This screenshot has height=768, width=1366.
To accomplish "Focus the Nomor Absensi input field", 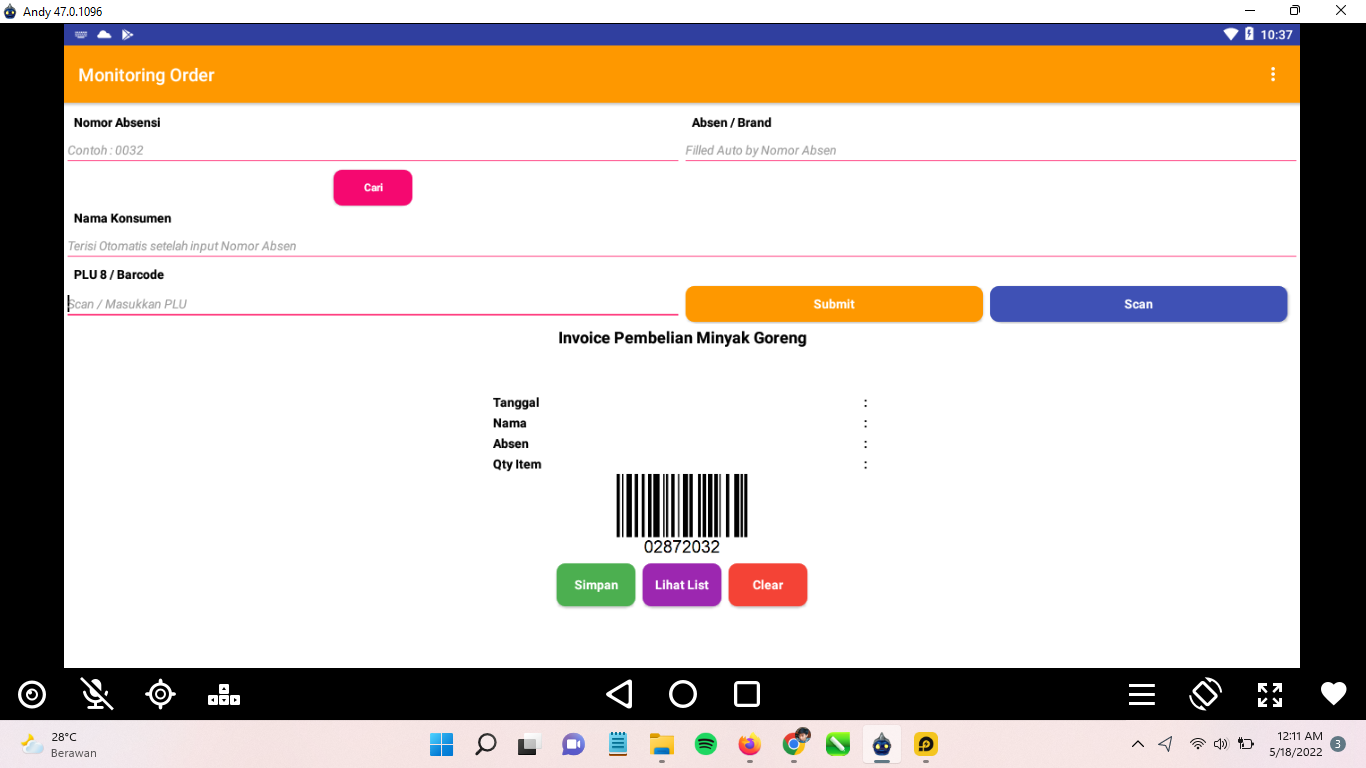I will (372, 150).
